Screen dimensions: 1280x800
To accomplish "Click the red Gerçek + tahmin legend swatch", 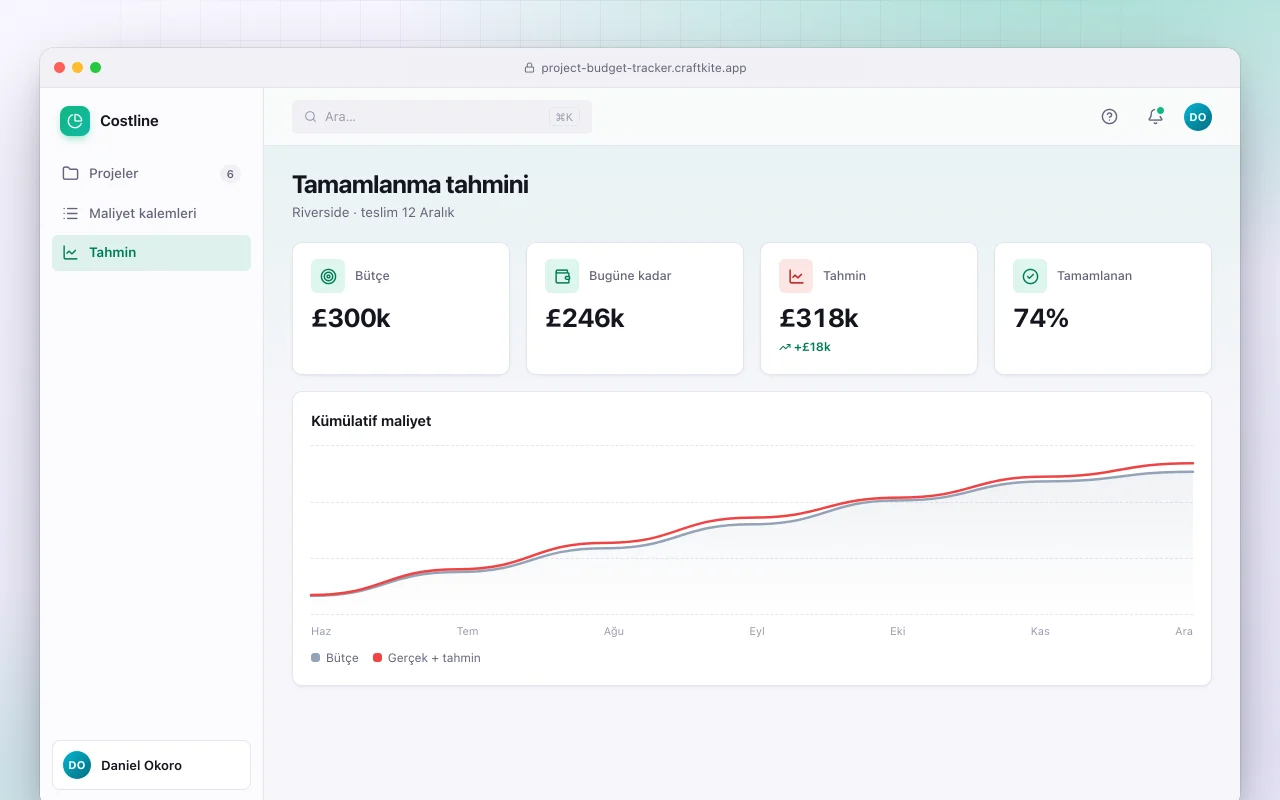I will point(378,658).
